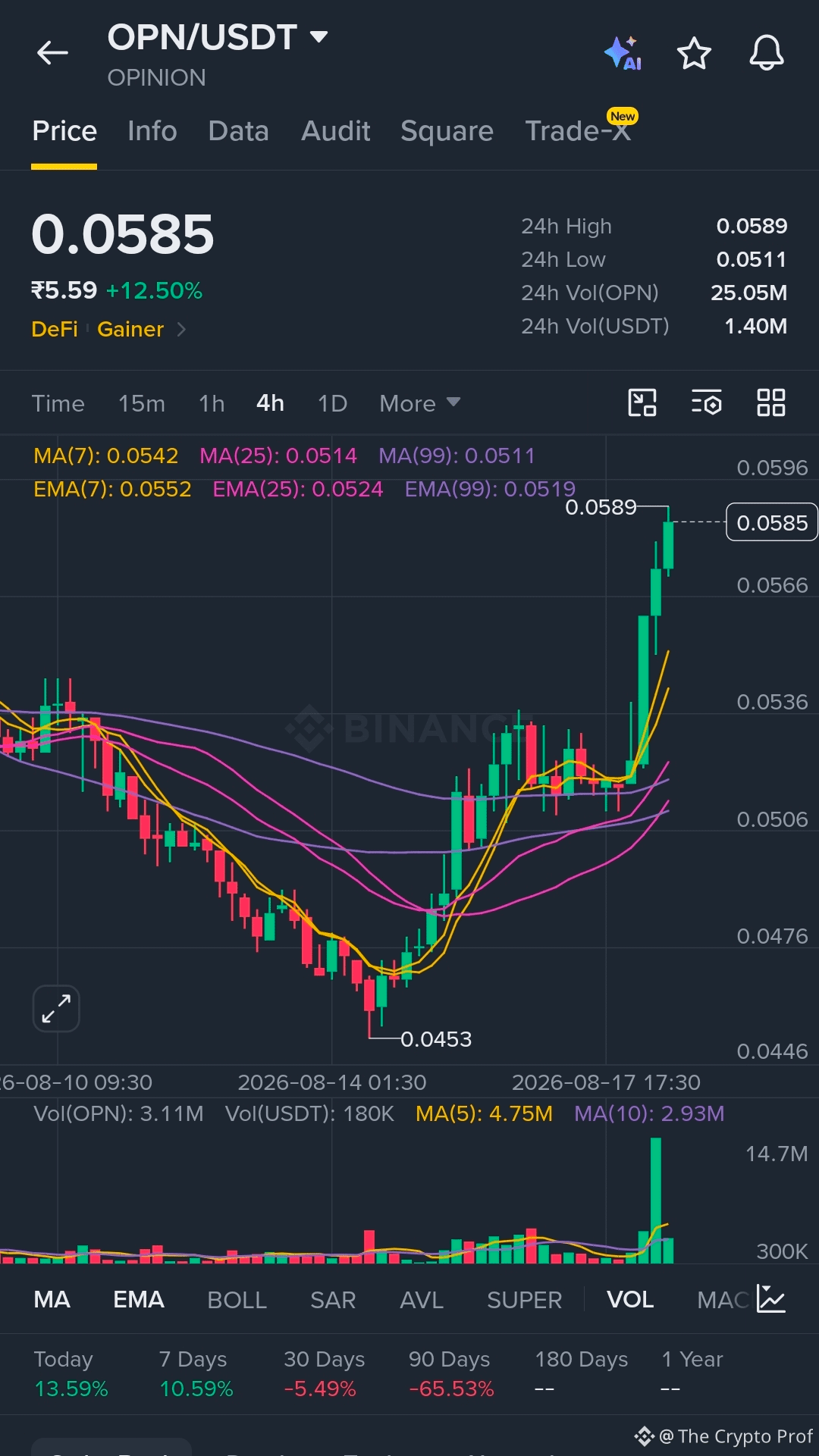Image resolution: width=819 pixels, height=1456 pixels.
Task: Open the Data tab
Action: pos(239,131)
